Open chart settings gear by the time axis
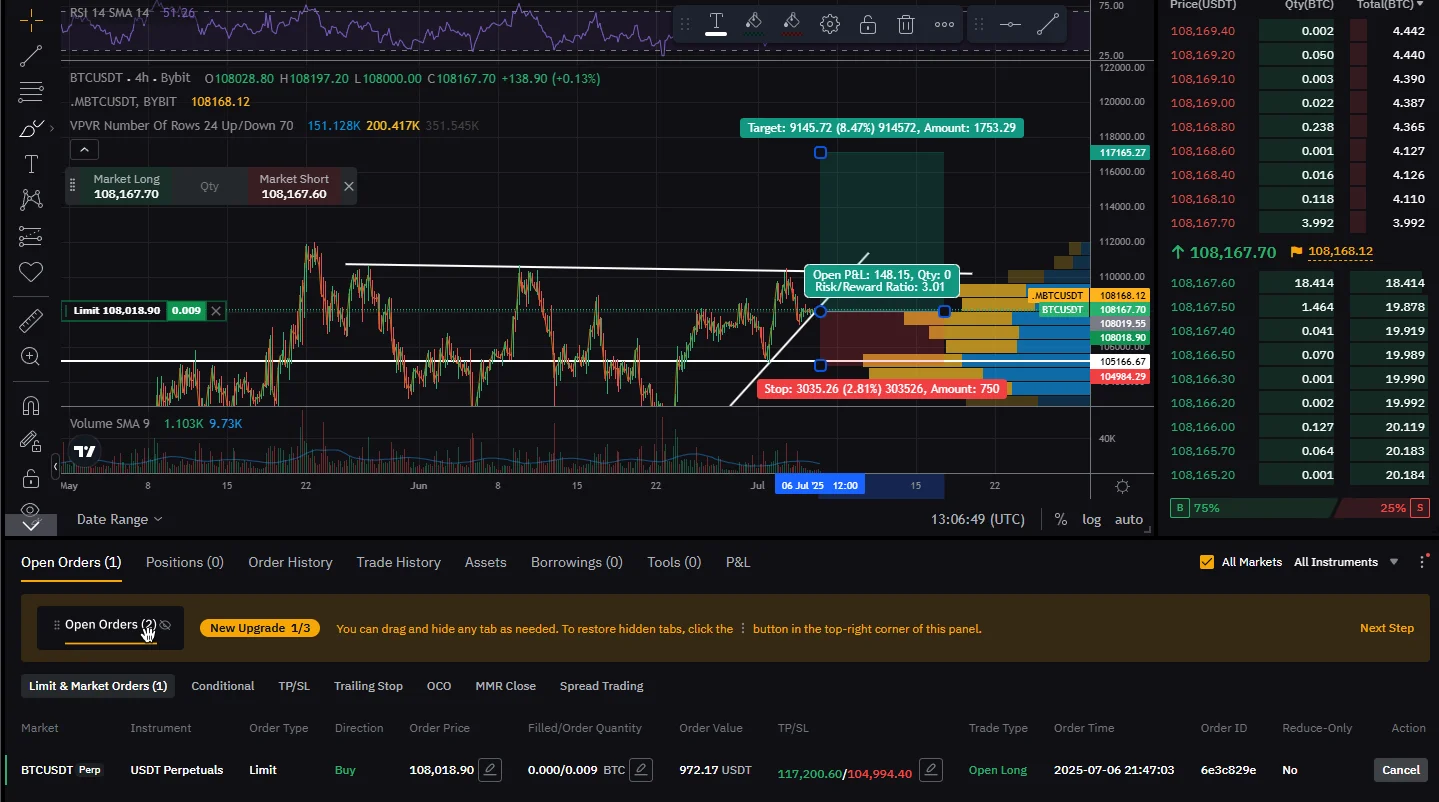1439x802 pixels. point(1122,486)
